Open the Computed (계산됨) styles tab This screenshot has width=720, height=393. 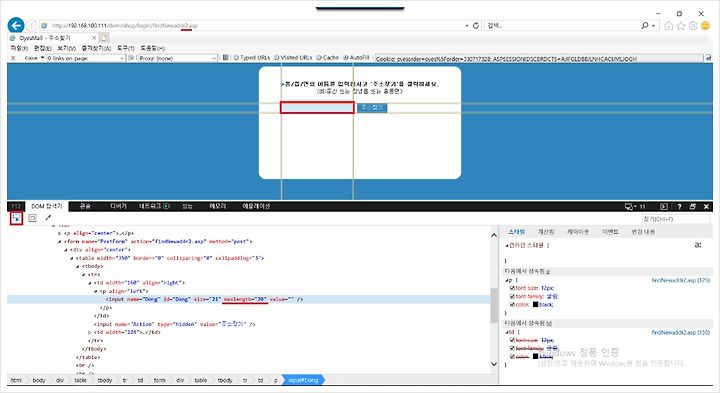pyautogui.click(x=546, y=232)
